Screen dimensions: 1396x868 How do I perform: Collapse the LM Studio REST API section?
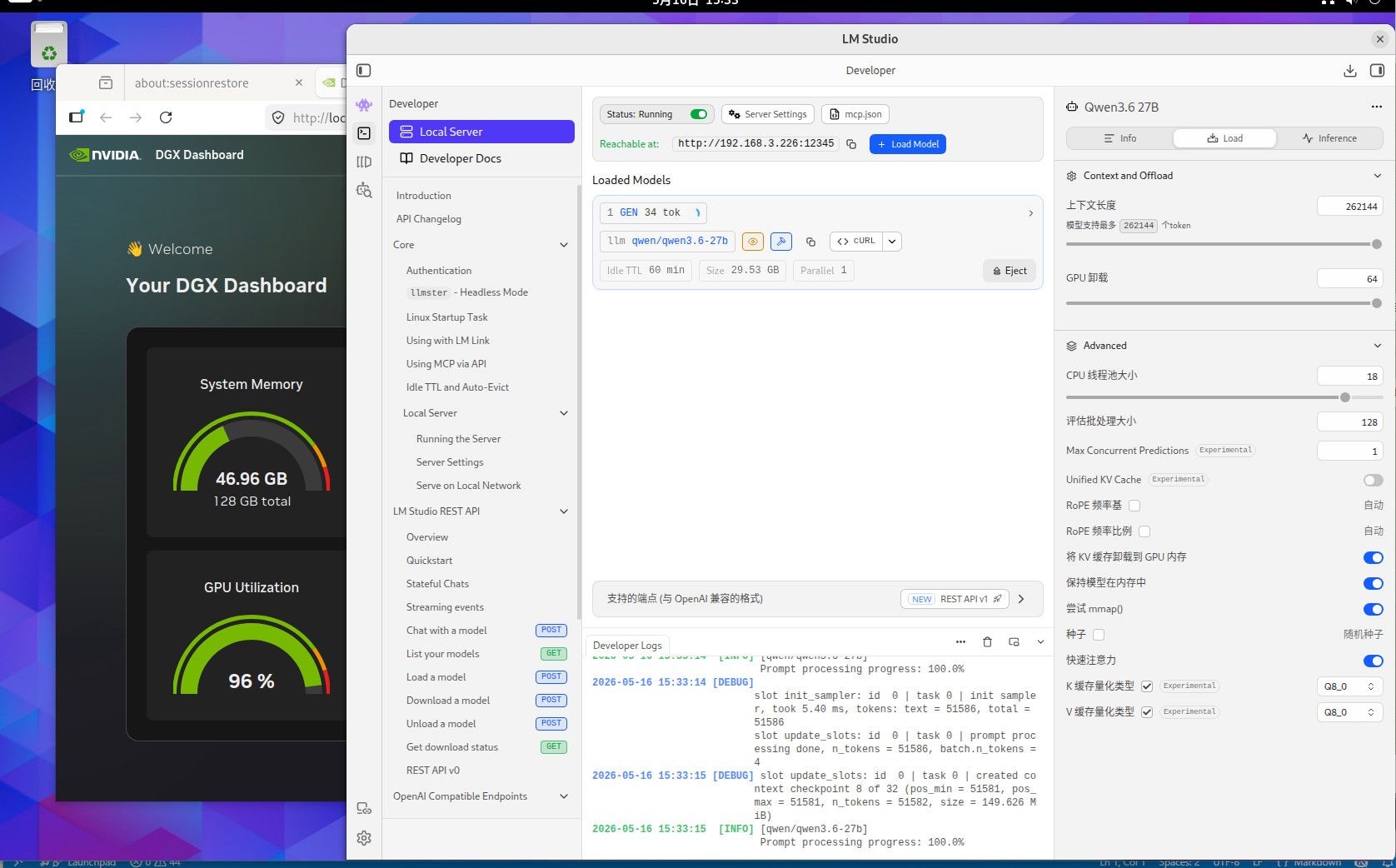[x=564, y=511]
